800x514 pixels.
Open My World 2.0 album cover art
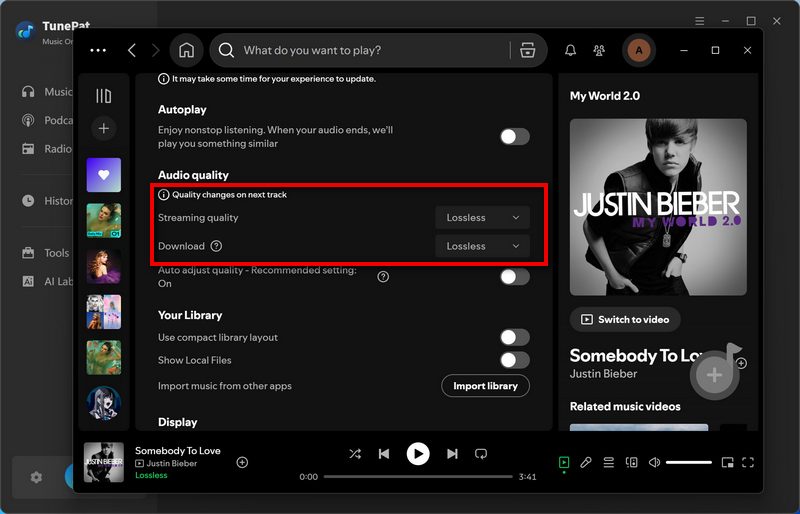(658, 207)
